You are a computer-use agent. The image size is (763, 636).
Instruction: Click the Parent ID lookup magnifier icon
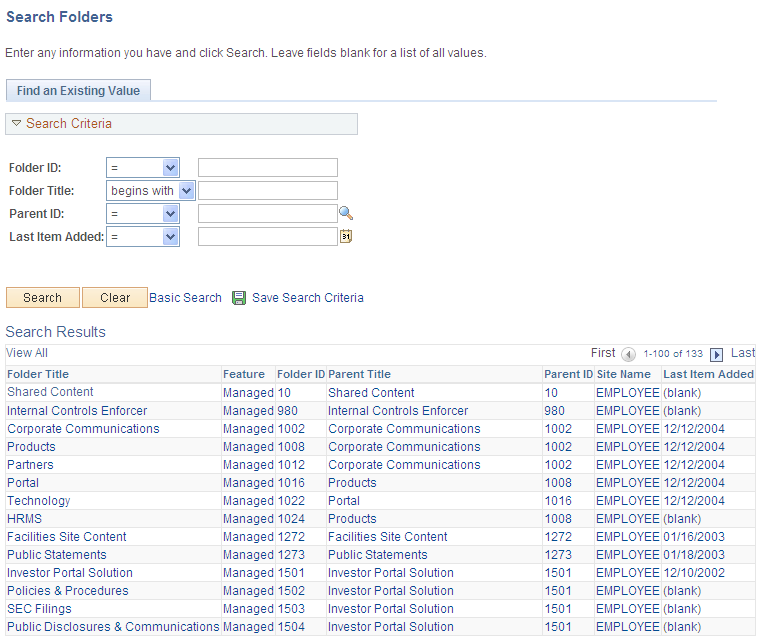pyautogui.click(x=346, y=213)
